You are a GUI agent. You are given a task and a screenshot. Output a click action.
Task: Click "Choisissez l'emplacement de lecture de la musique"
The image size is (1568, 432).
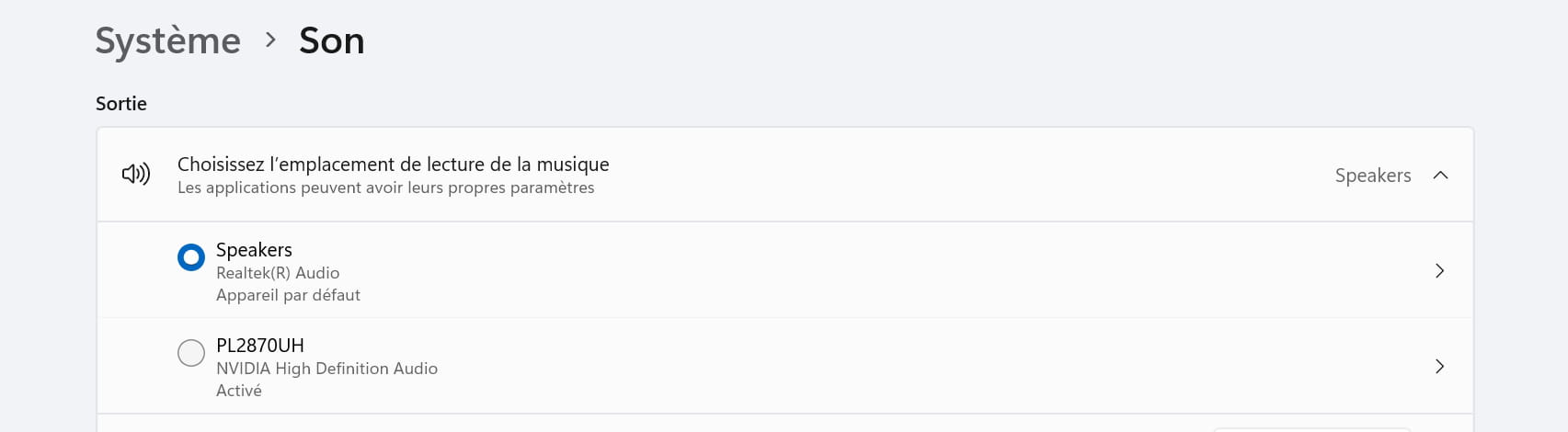[x=393, y=164]
